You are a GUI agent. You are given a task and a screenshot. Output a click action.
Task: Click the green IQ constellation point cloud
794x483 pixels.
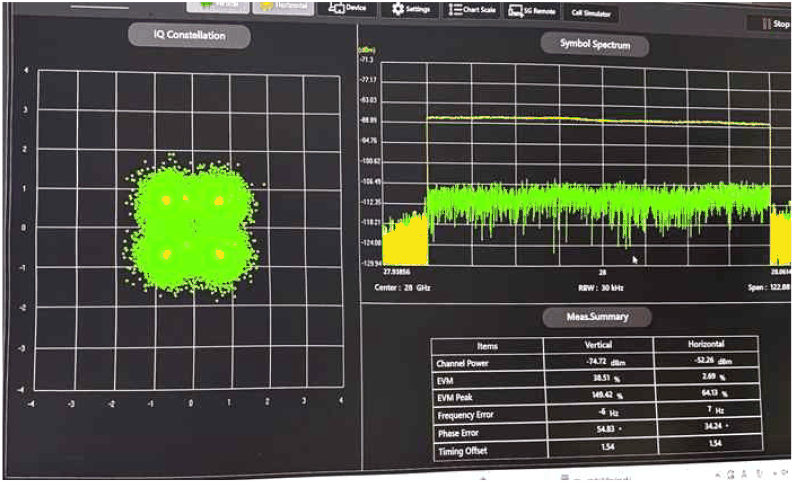[191, 227]
